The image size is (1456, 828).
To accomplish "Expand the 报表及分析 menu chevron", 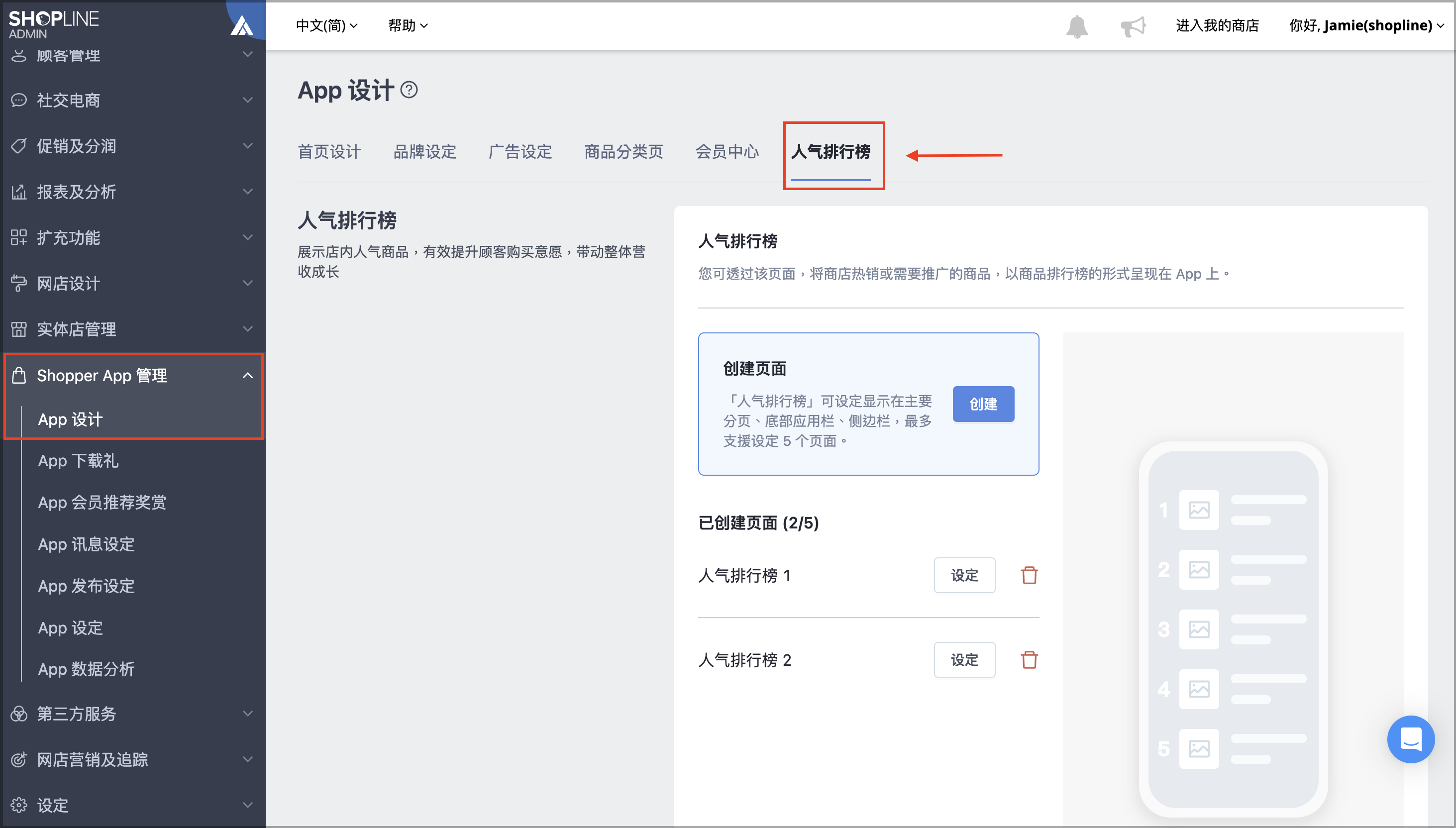I will coord(247,192).
